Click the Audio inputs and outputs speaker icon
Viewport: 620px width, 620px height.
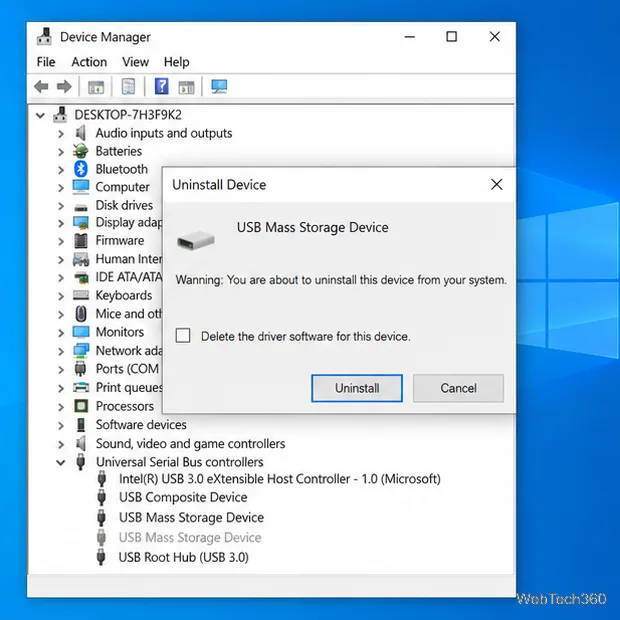click(x=81, y=133)
